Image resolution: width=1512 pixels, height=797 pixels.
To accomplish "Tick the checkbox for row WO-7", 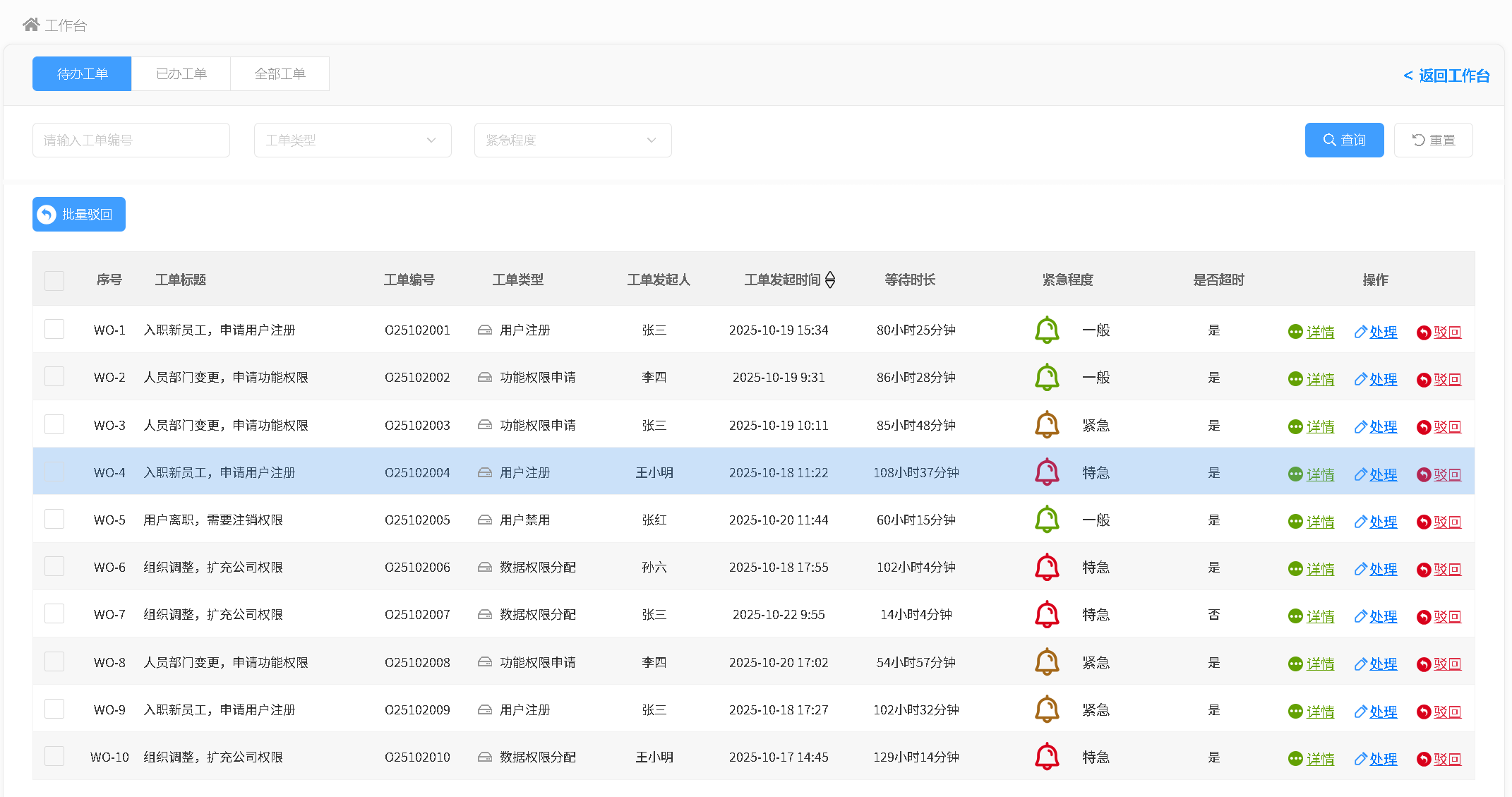I will click(x=54, y=613).
